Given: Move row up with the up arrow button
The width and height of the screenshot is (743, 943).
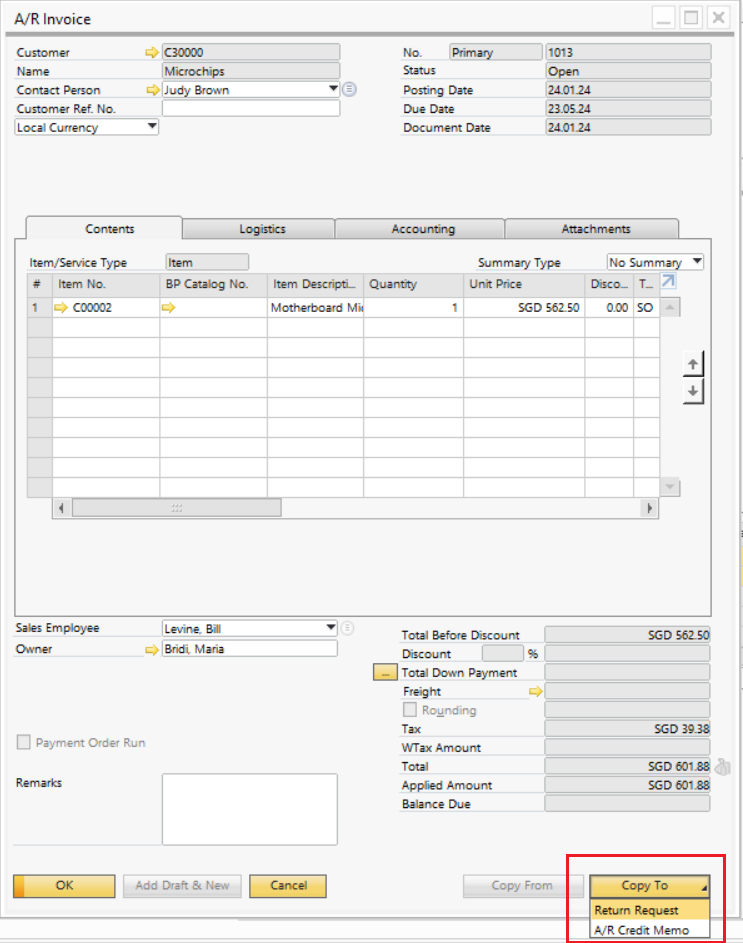Looking at the screenshot, I should point(693,364).
